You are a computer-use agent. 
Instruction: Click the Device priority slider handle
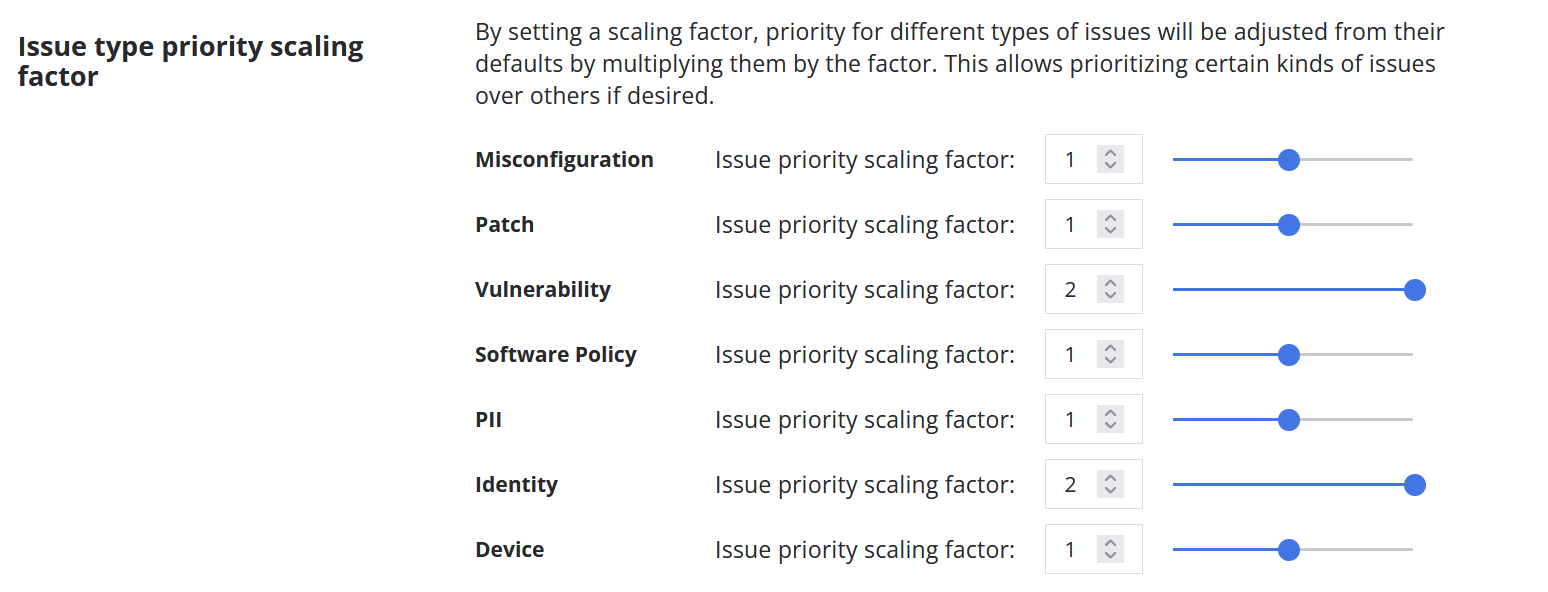pos(1289,549)
